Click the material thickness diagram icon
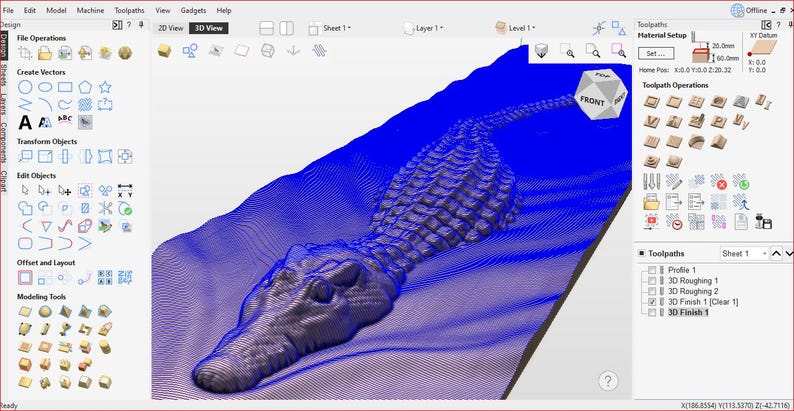Screen dimensions: 794x411 click(x=701, y=53)
